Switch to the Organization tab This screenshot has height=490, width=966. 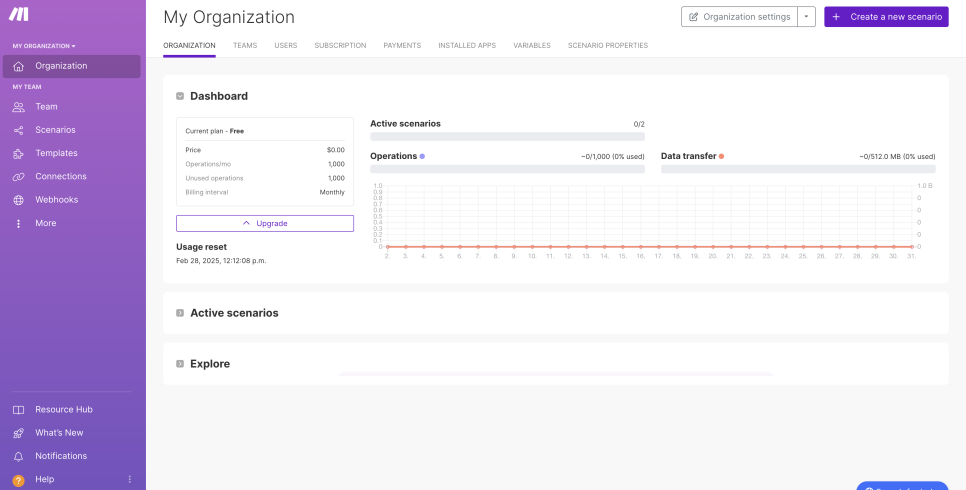(189, 46)
